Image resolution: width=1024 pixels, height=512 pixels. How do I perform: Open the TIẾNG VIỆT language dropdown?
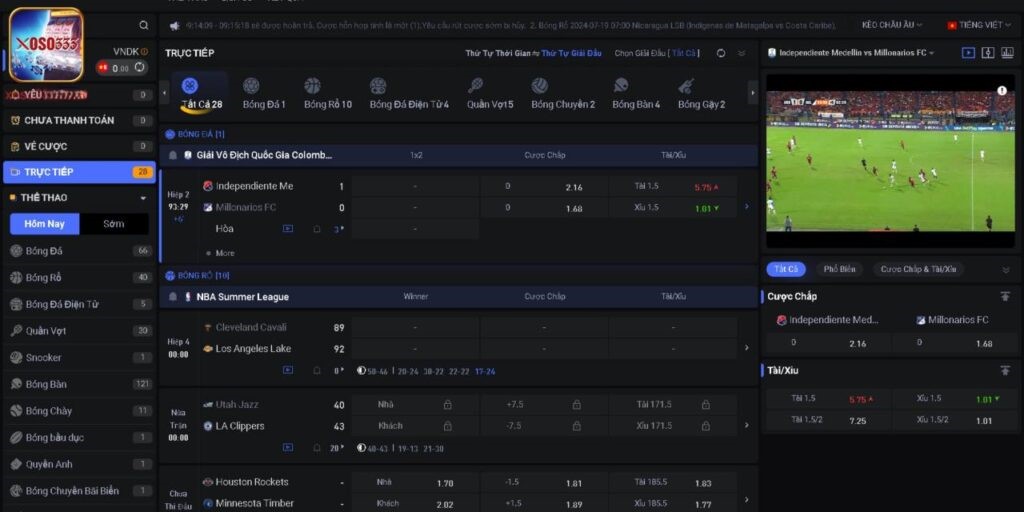click(x=979, y=25)
